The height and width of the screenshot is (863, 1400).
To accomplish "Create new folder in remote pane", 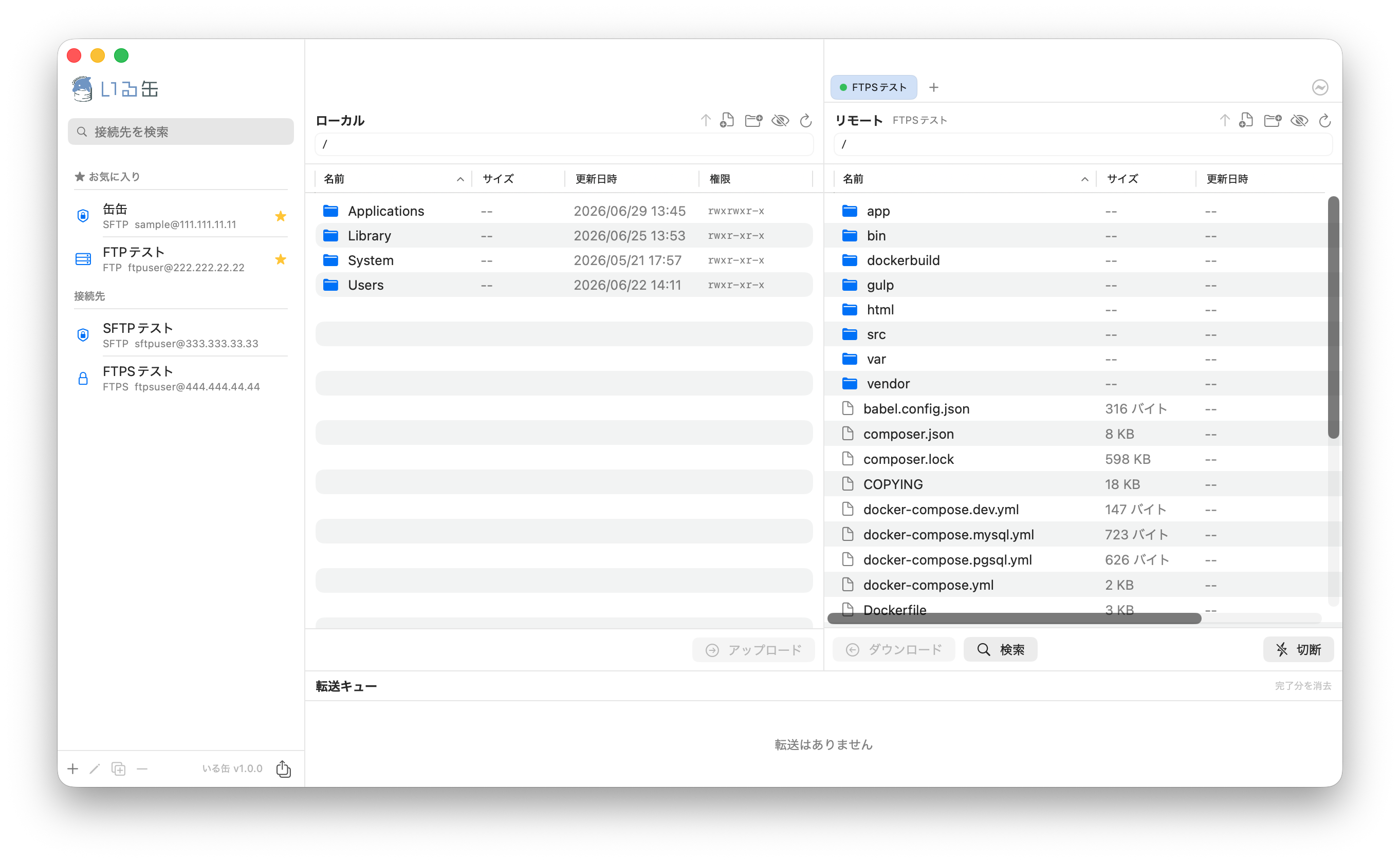I will click(1273, 120).
